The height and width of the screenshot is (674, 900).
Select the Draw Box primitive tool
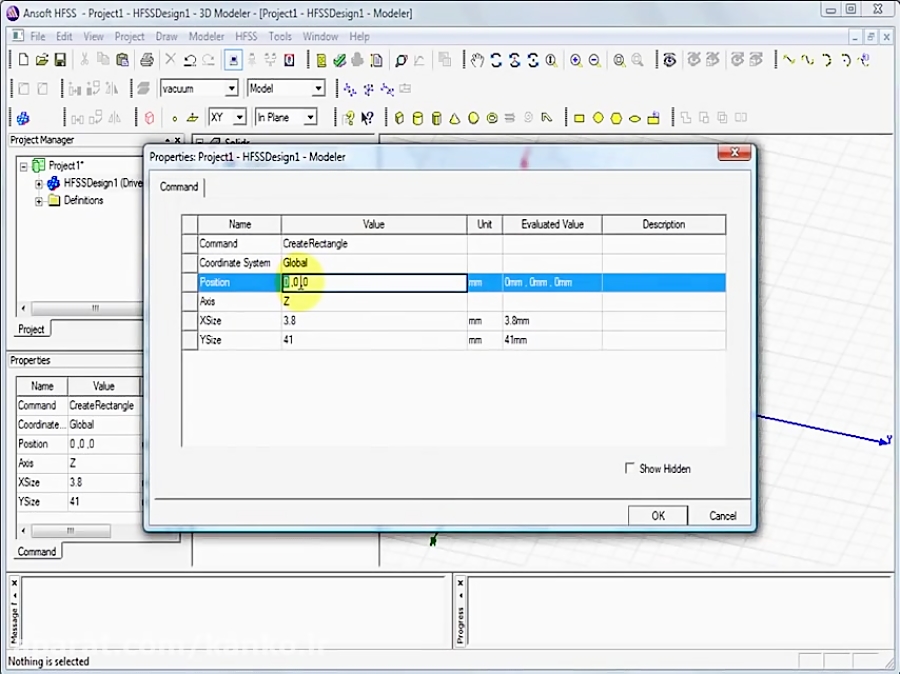pos(399,117)
